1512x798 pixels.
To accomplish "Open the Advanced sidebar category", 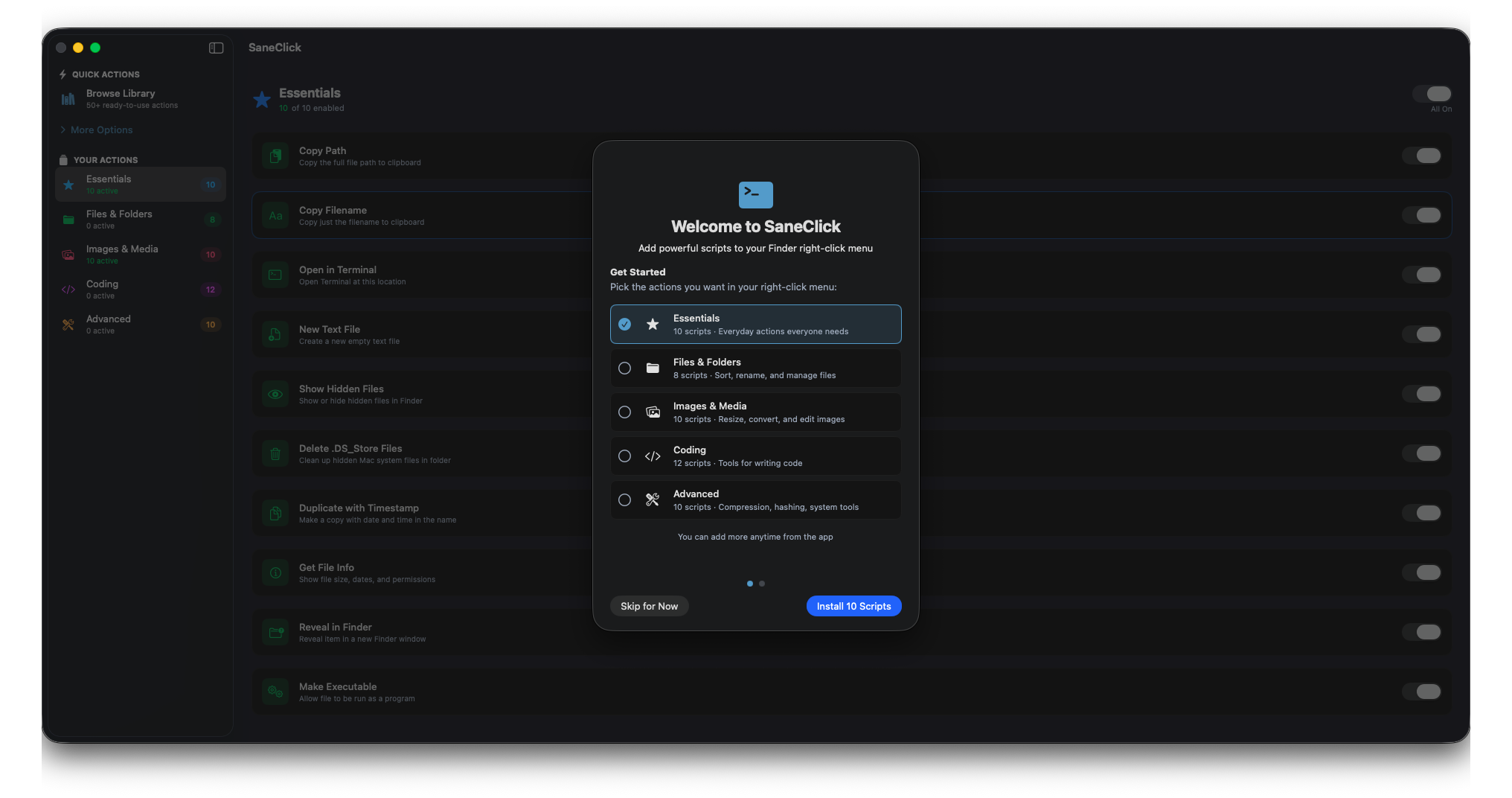I will [x=141, y=325].
